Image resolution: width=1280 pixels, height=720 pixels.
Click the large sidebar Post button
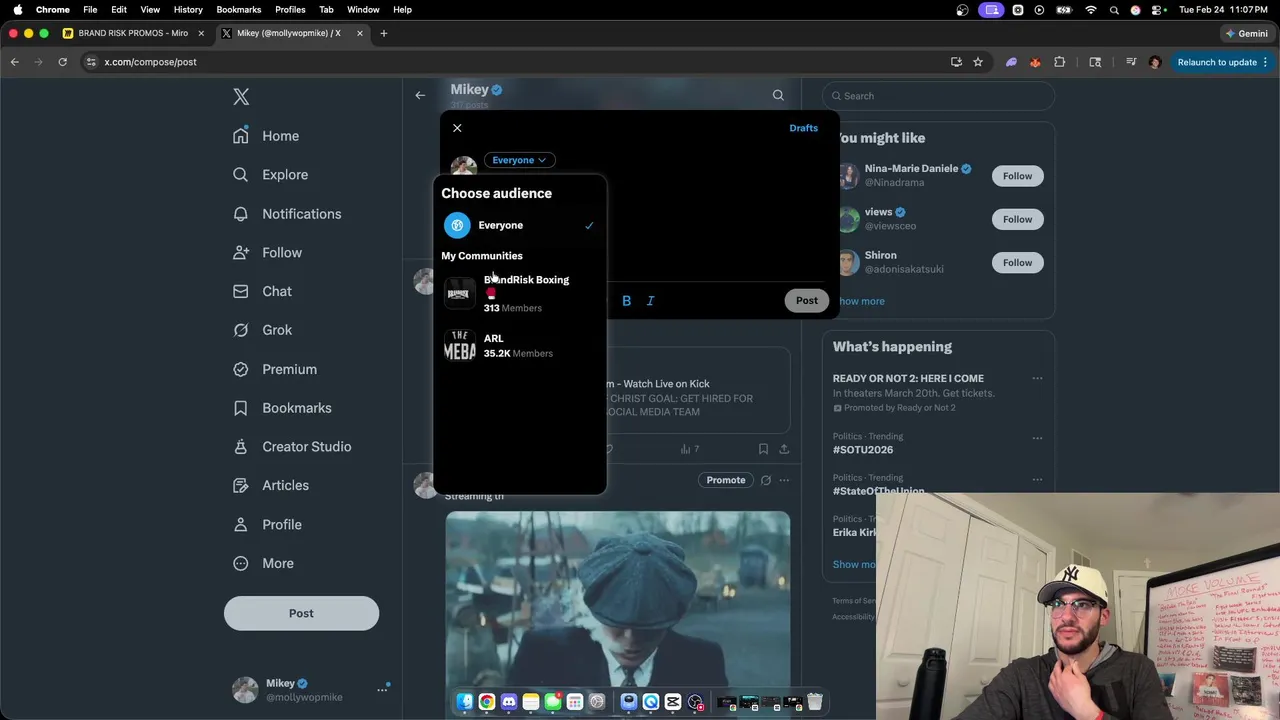tap(301, 613)
